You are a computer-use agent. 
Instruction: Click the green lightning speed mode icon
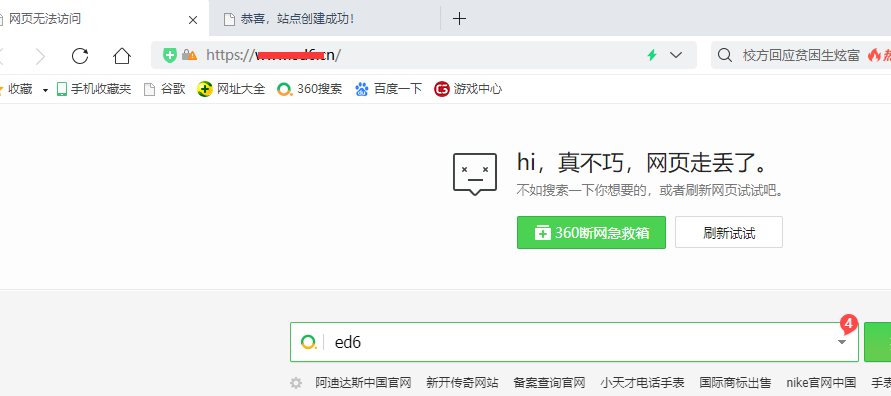(652, 55)
